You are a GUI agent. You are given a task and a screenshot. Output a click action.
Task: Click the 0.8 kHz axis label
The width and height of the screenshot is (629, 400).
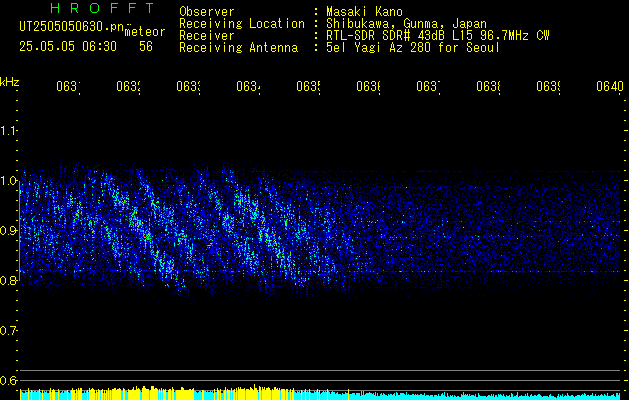[x=8, y=280]
